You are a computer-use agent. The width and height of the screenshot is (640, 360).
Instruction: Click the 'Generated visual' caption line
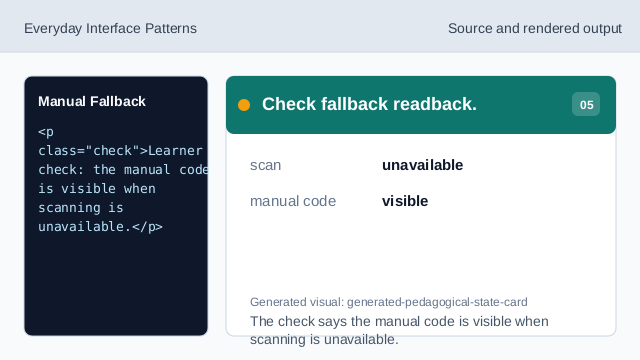coord(389,302)
